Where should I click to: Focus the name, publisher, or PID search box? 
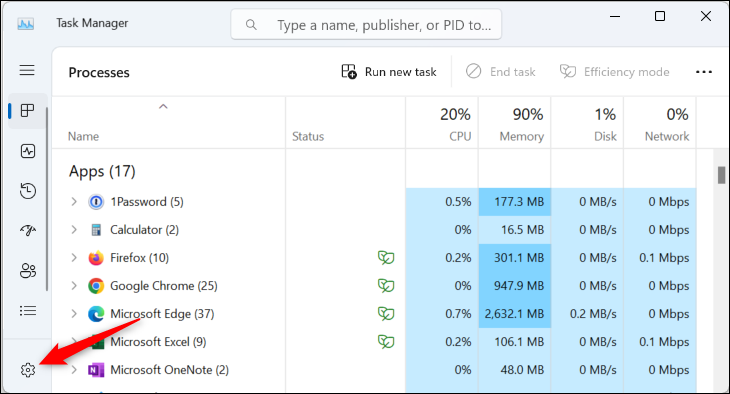[x=366, y=25]
